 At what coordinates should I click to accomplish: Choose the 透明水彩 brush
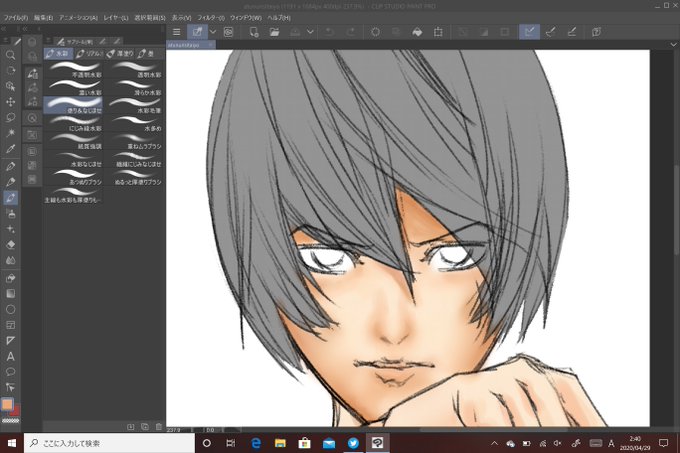(x=134, y=69)
